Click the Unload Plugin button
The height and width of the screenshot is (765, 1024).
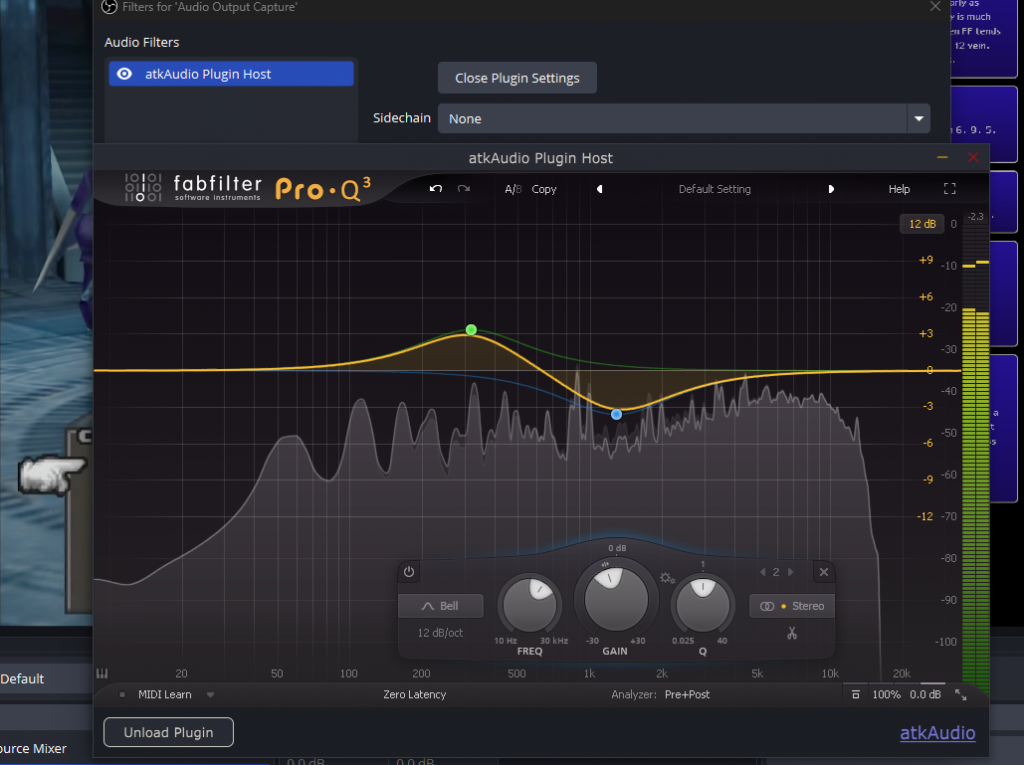[x=168, y=732]
